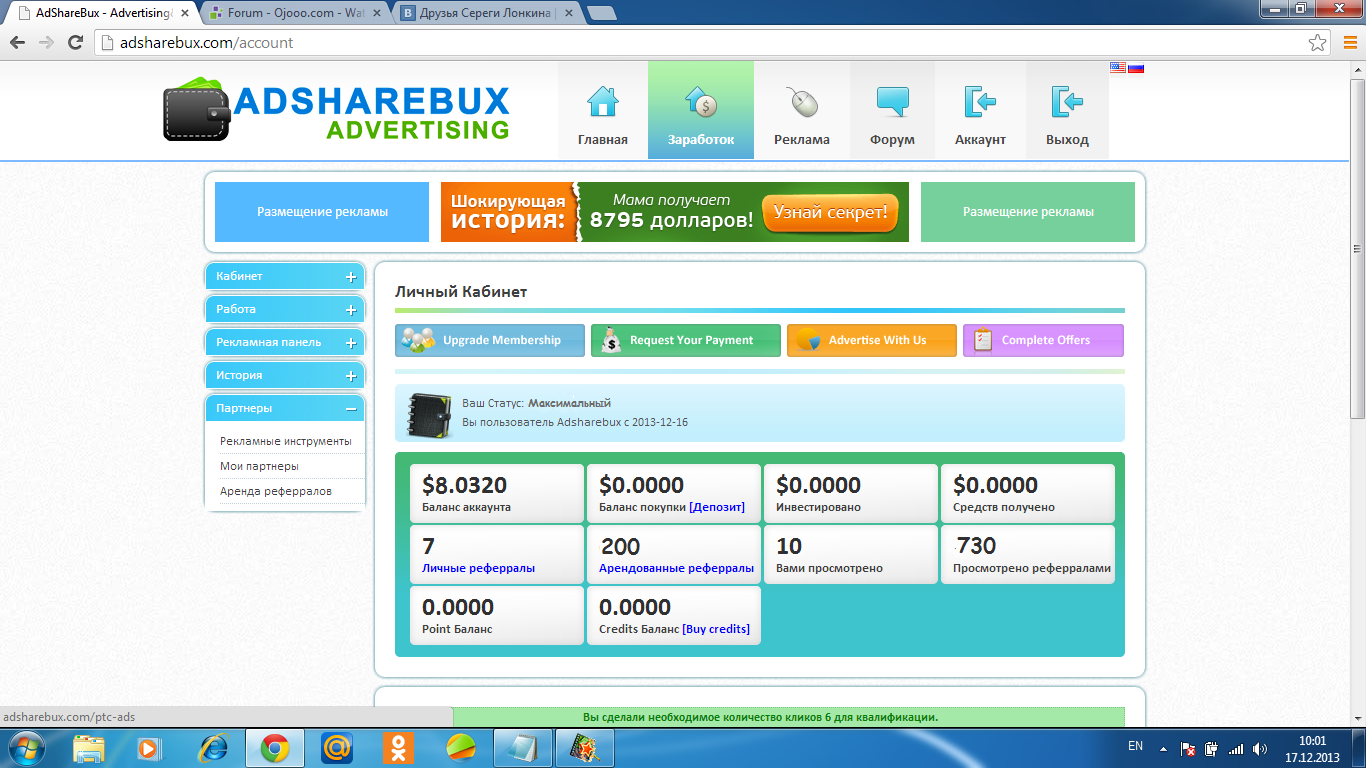Viewport: 1366px width, 768px height.
Task: Open the Главная home page
Action: 603,110
